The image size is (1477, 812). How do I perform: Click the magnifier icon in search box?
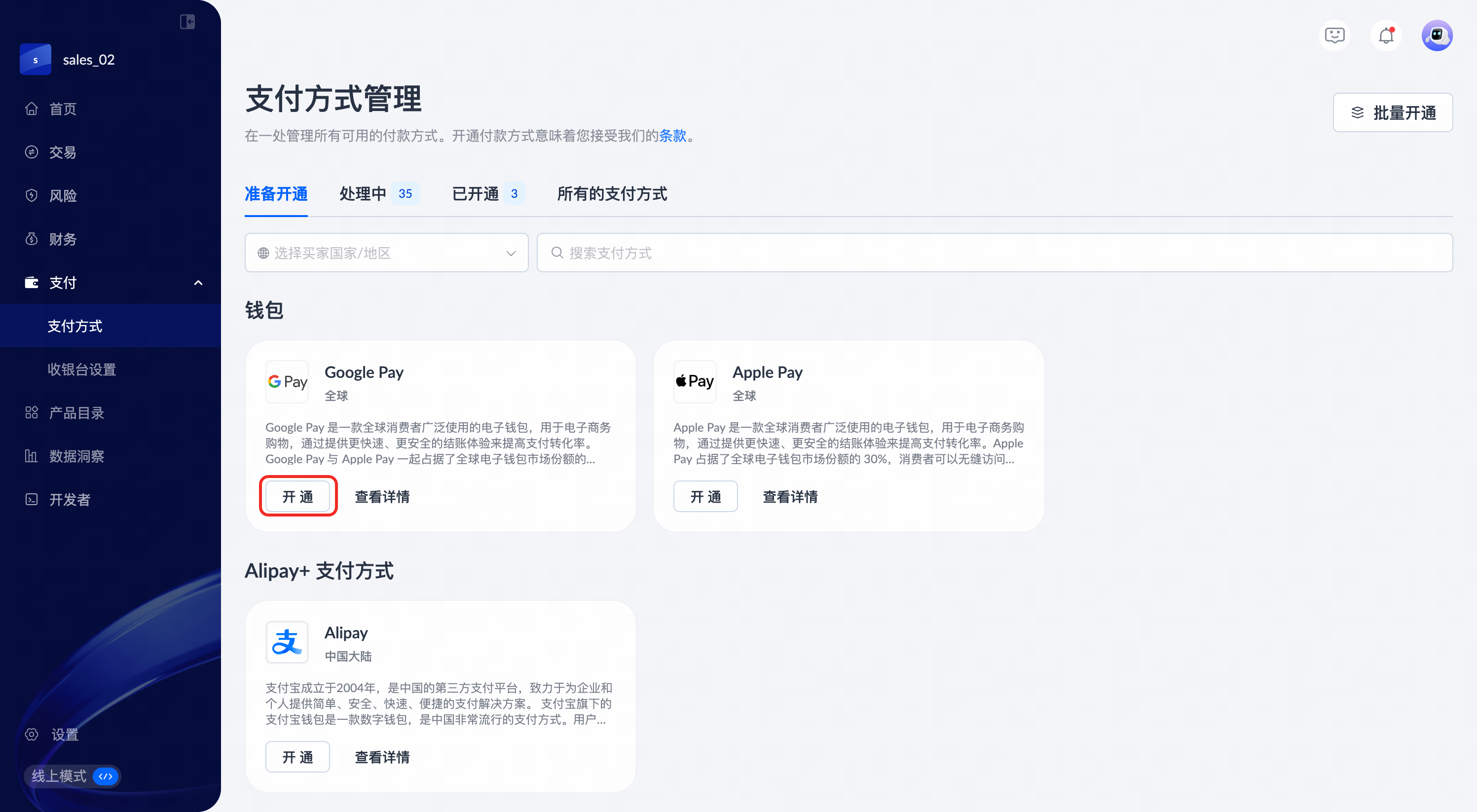click(x=557, y=253)
